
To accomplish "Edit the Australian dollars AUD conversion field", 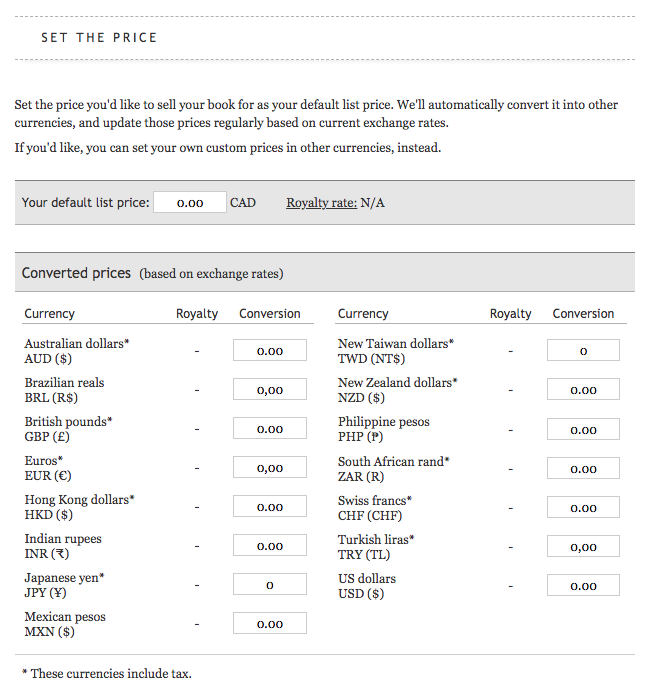I will click(x=270, y=351).
